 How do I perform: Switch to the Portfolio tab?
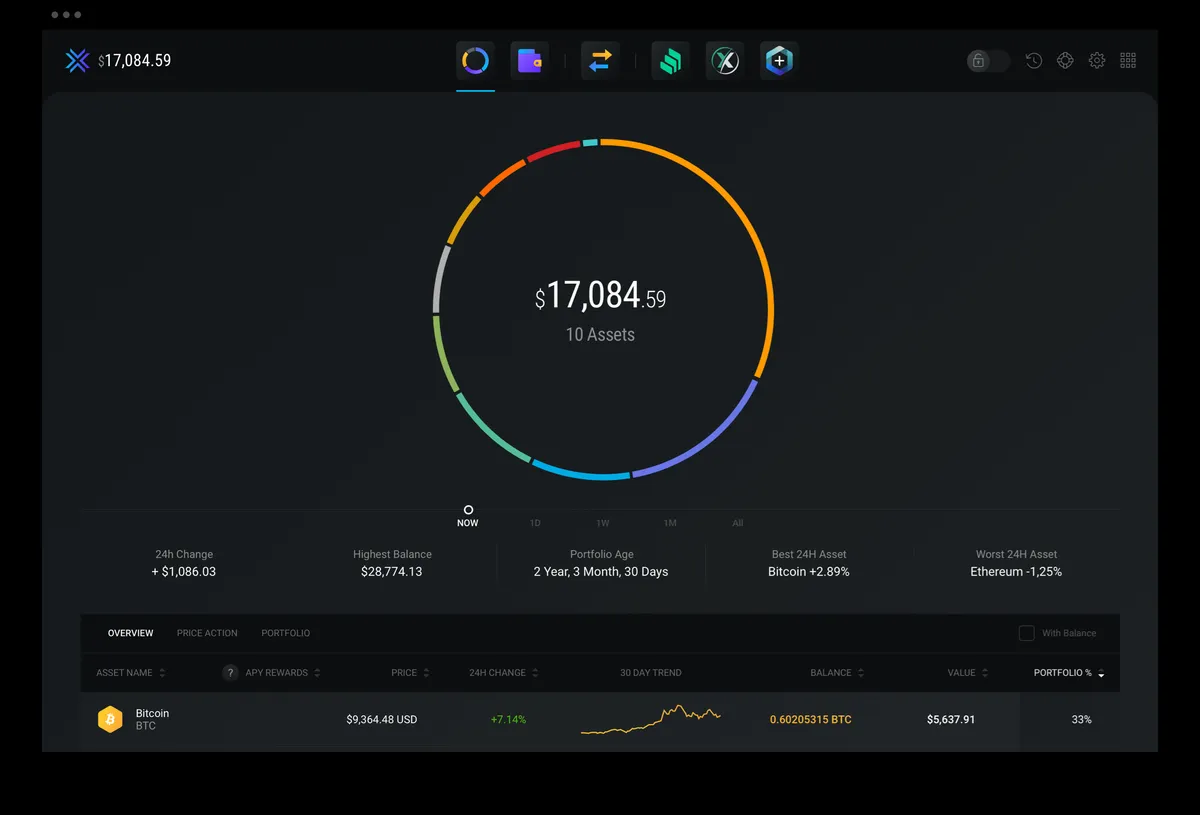pyautogui.click(x=286, y=633)
